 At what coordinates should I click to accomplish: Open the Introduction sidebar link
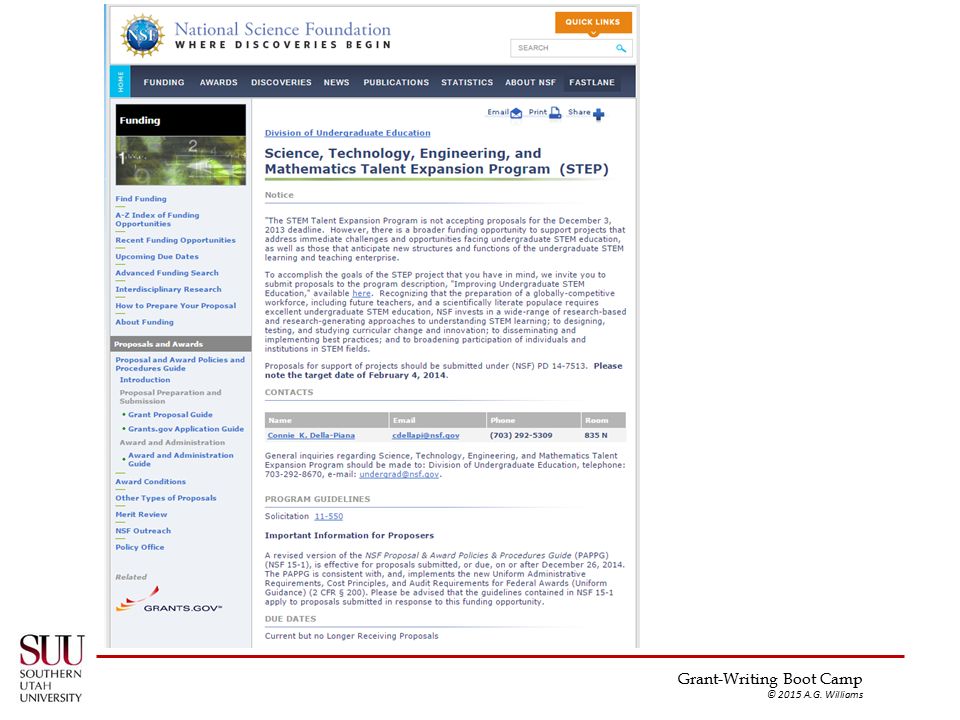point(144,380)
